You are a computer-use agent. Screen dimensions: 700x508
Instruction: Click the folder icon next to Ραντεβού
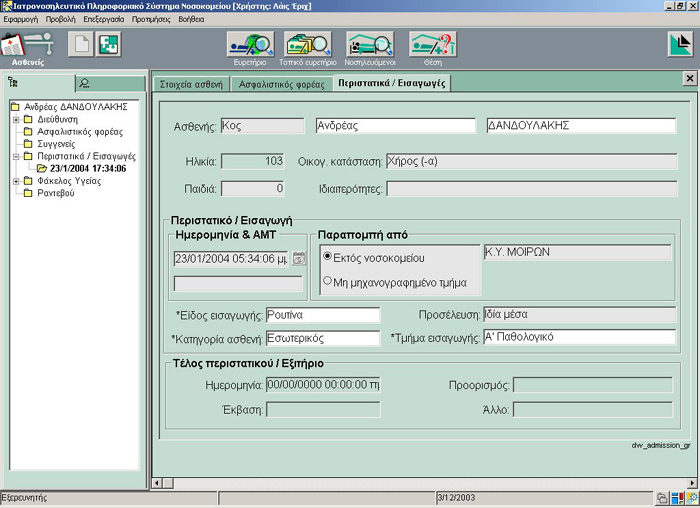(28, 193)
